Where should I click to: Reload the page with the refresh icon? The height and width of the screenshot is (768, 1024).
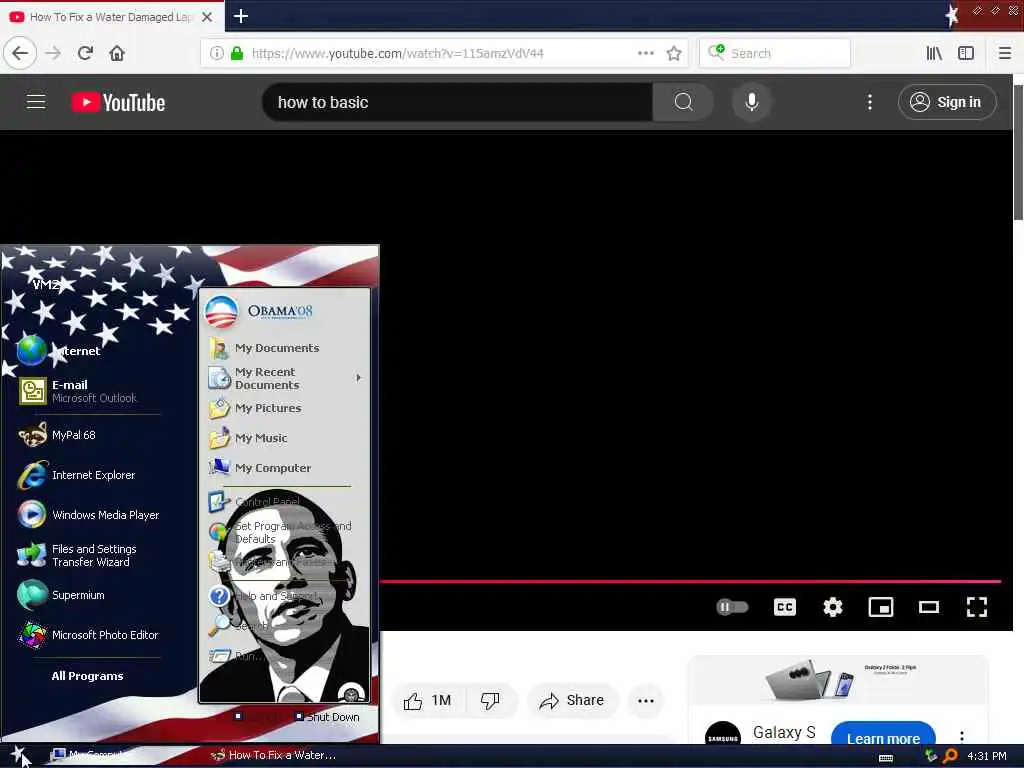pyautogui.click(x=85, y=53)
